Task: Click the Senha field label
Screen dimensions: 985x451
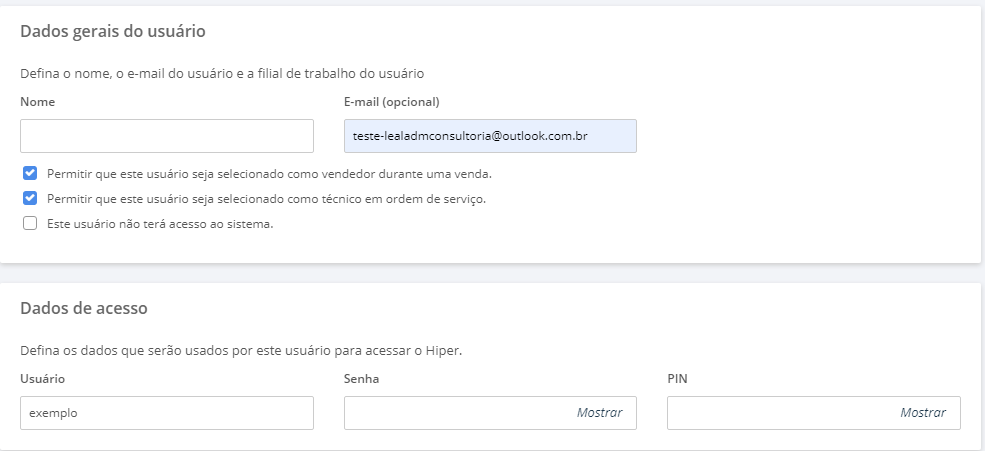Action: coord(362,379)
